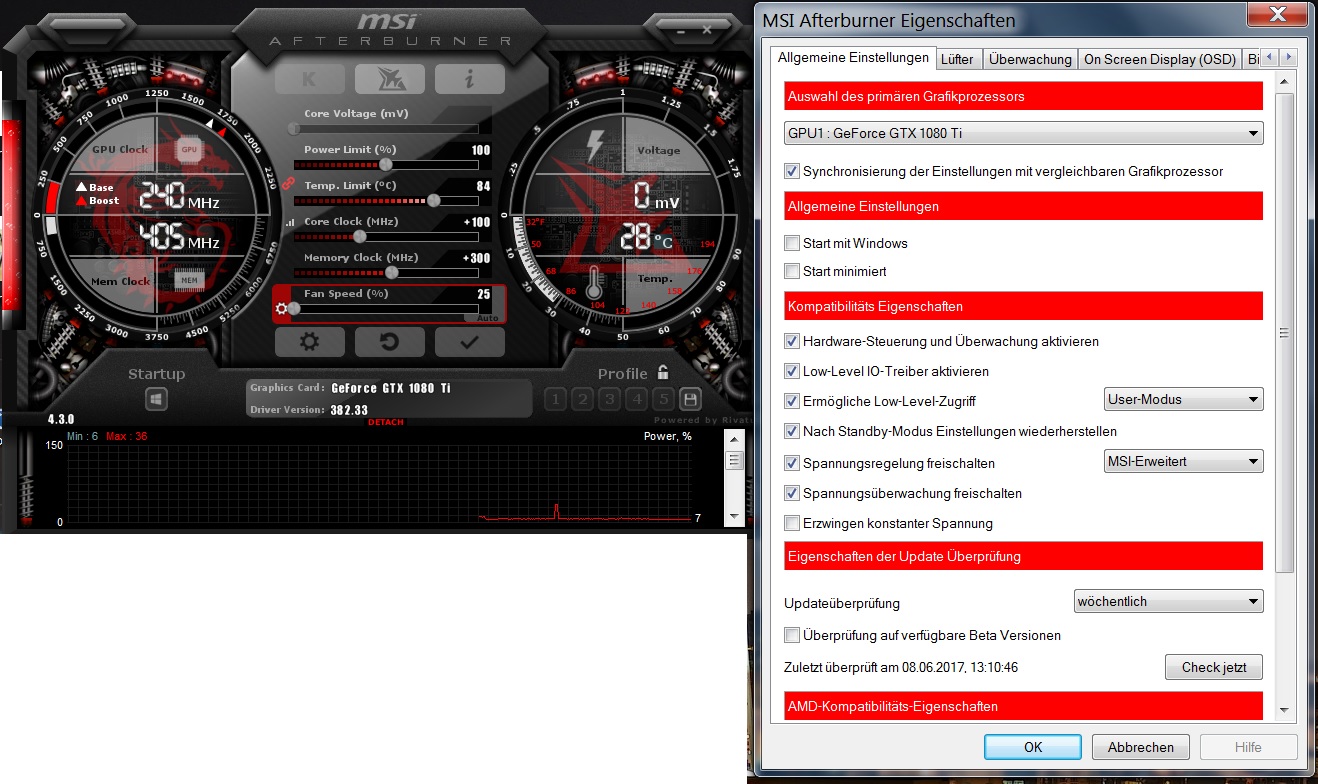This screenshot has width=1318, height=784.
Task: Select profile slot 3
Action: (x=609, y=400)
